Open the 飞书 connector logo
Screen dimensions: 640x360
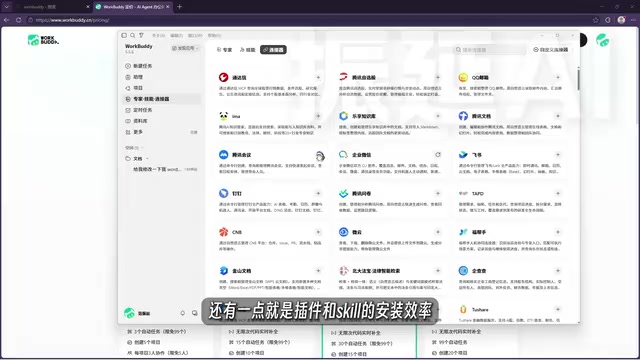click(x=463, y=155)
